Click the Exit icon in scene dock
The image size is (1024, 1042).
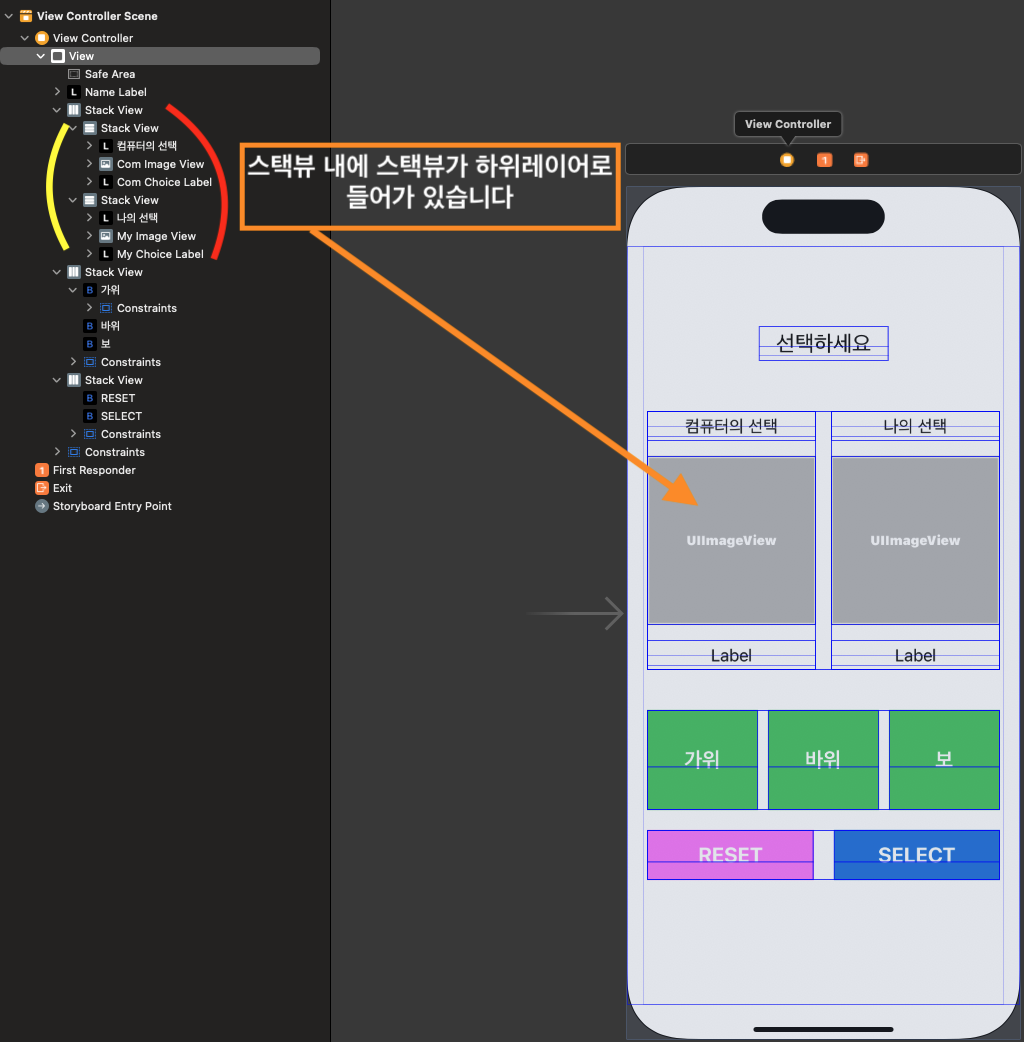tap(861, 160)
